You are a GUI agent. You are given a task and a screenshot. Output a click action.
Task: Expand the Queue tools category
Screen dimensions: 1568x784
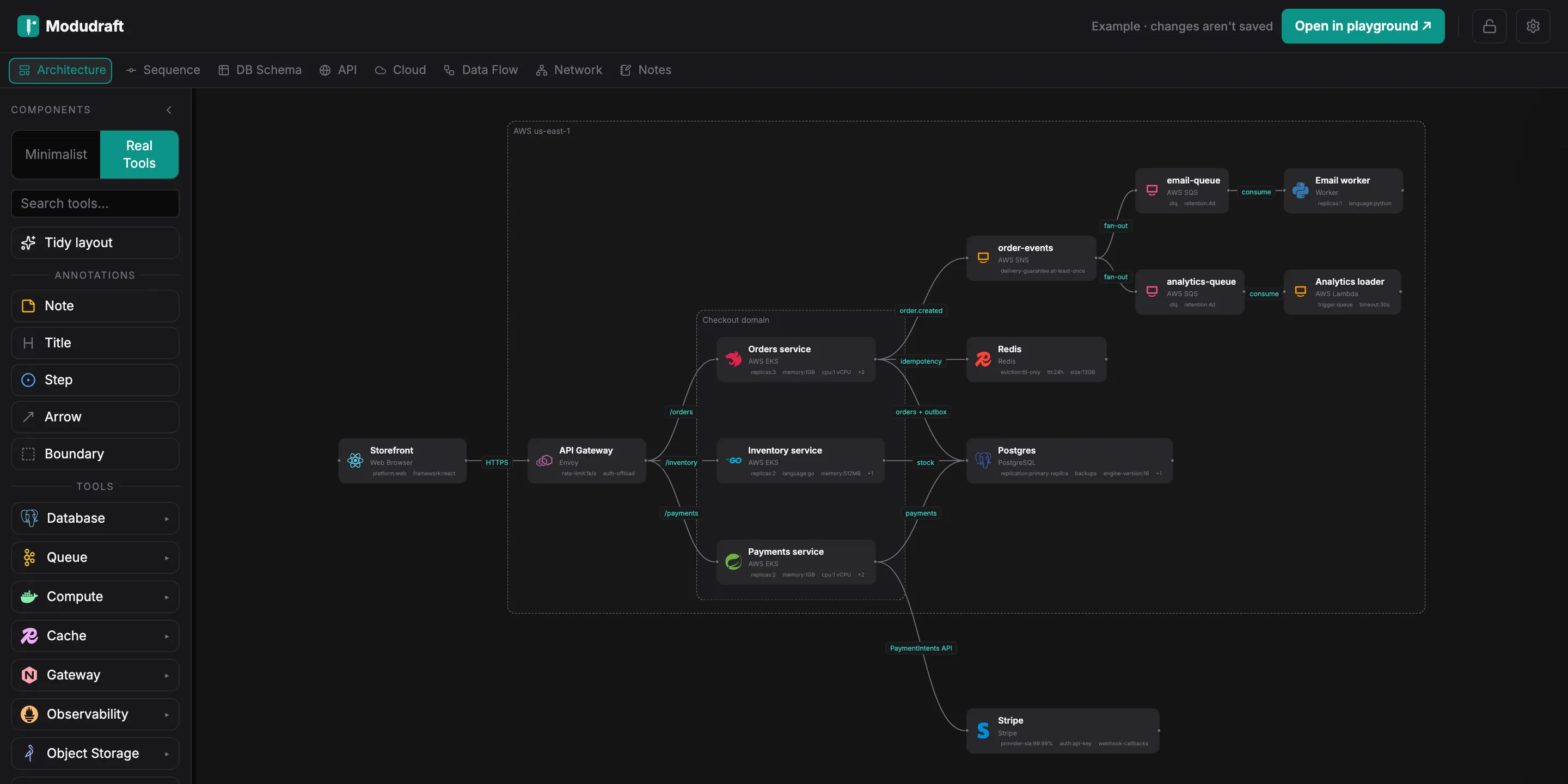click(95, 558)
